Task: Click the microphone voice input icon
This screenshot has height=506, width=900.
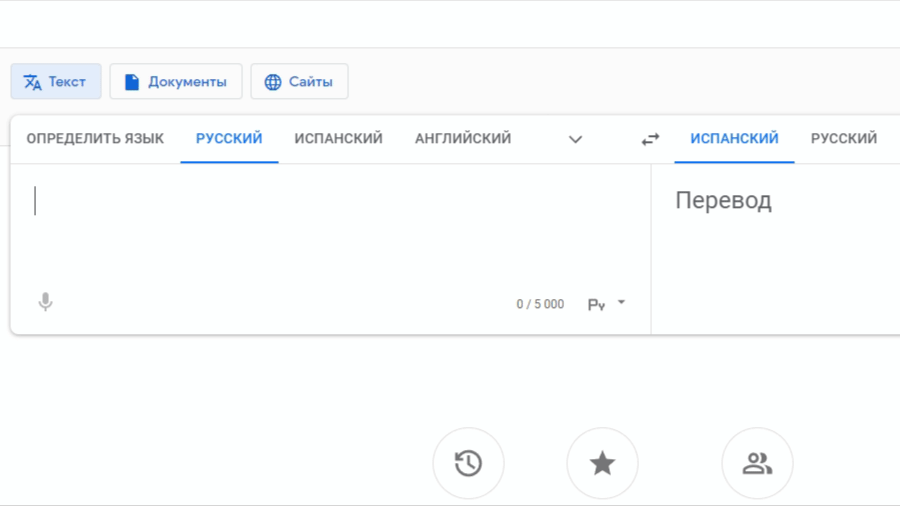Action: [45, 301]
